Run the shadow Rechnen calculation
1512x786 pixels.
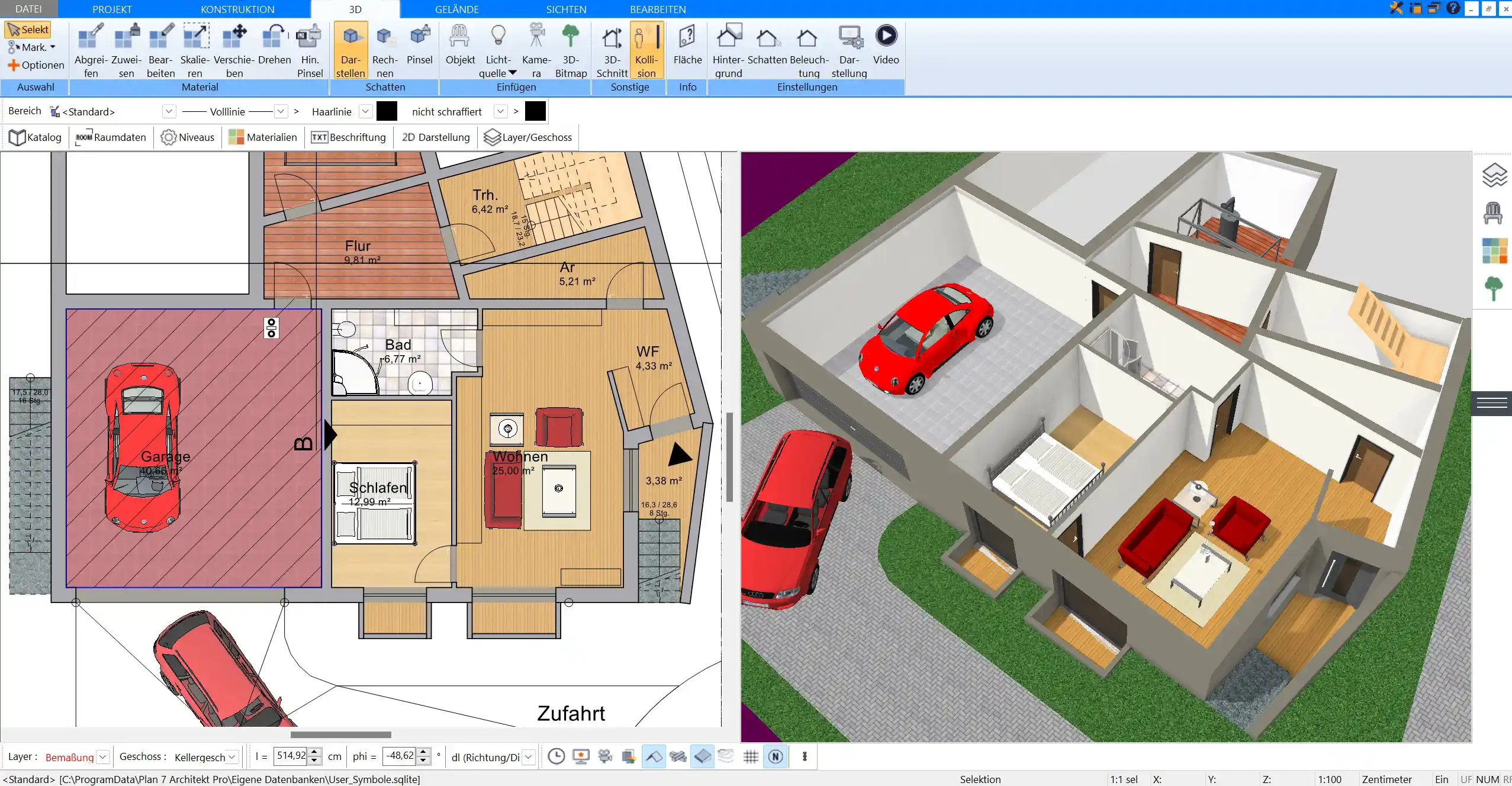tap(385, 51)
